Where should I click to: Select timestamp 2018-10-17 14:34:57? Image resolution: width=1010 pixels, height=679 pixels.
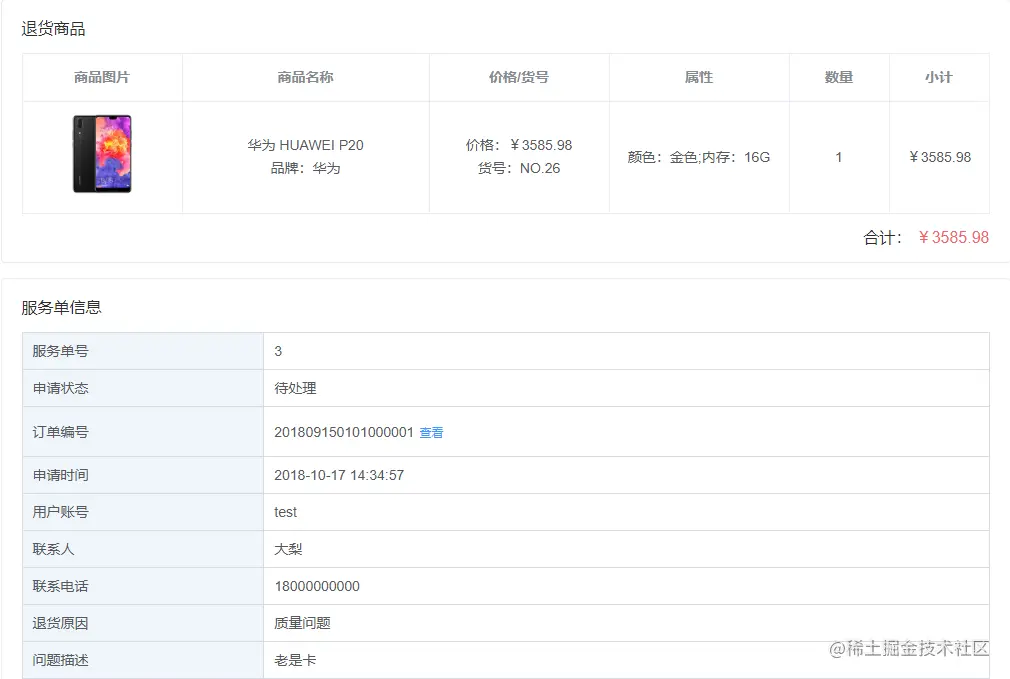tap(339, 475)
